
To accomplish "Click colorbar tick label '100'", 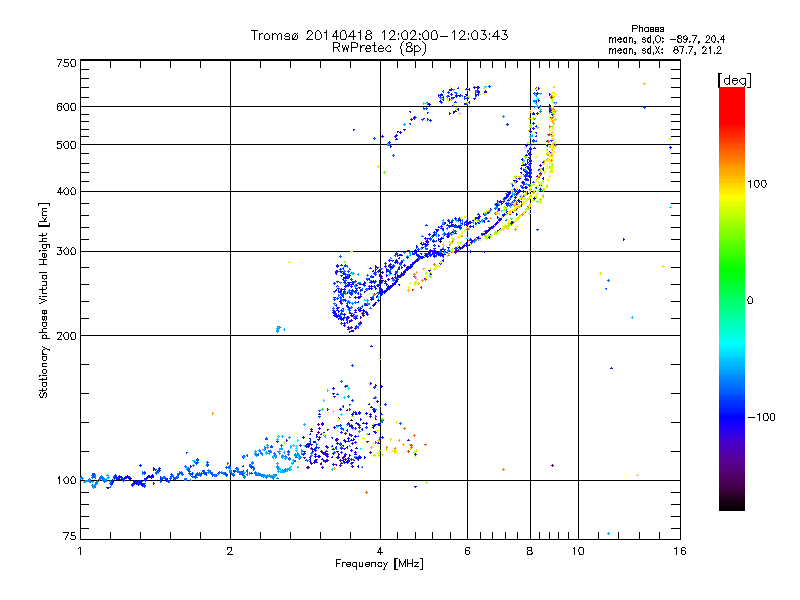I will coord(757,184).
